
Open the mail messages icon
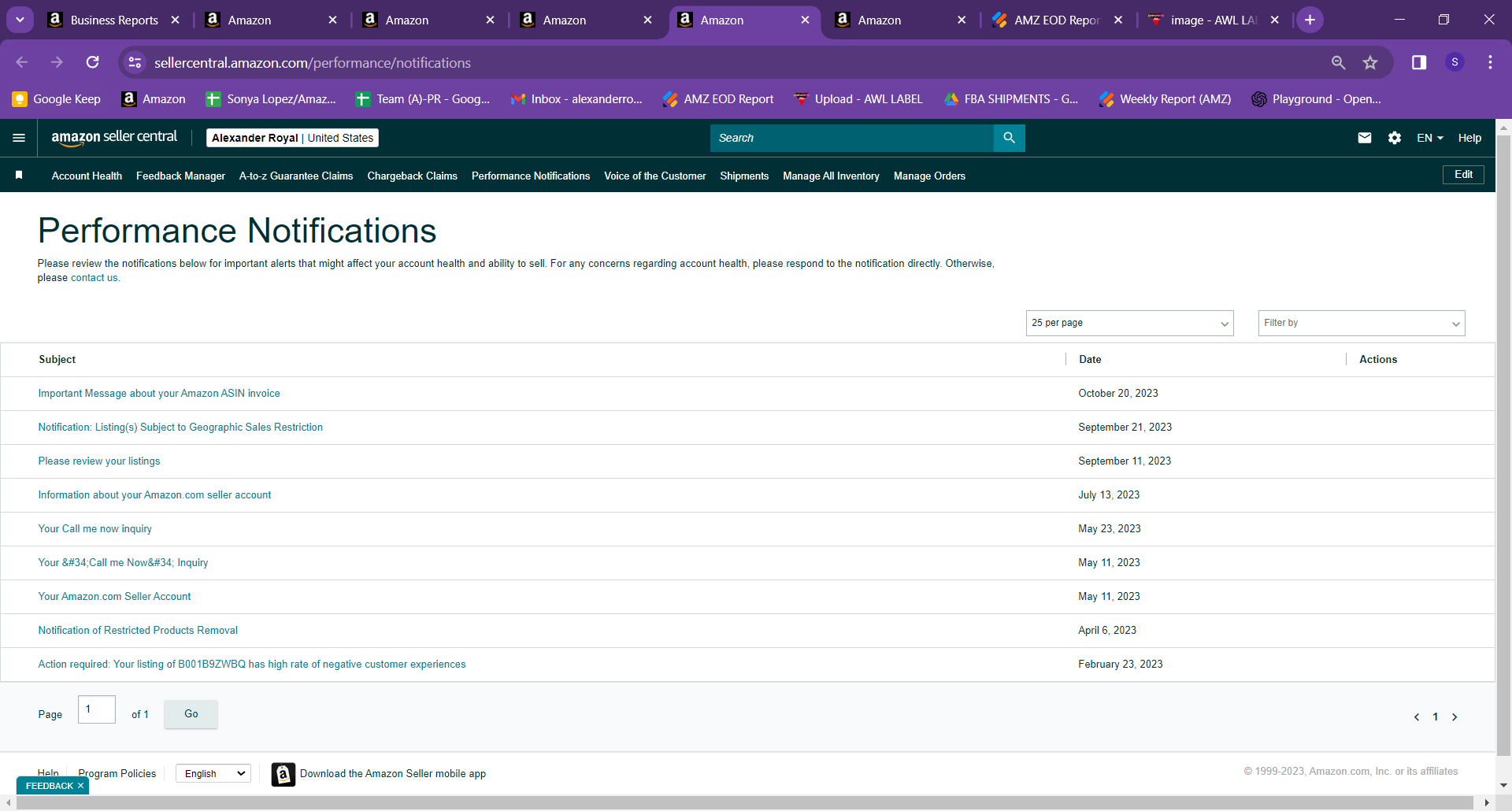point(1365,138)
